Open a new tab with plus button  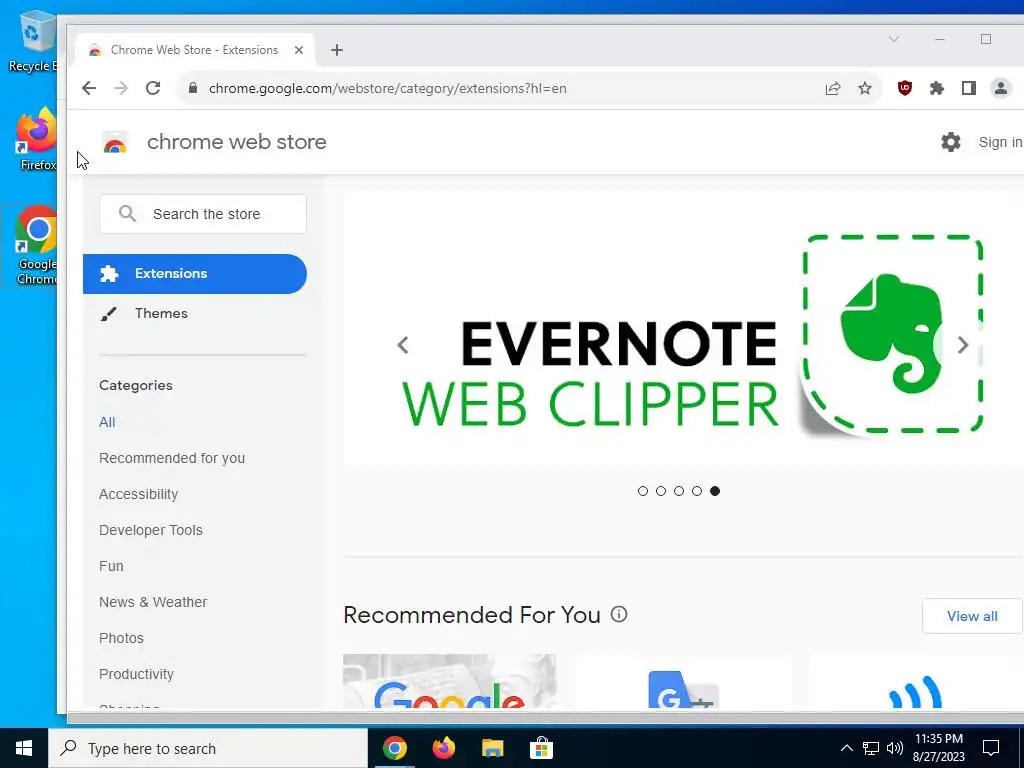coord(337,50)
